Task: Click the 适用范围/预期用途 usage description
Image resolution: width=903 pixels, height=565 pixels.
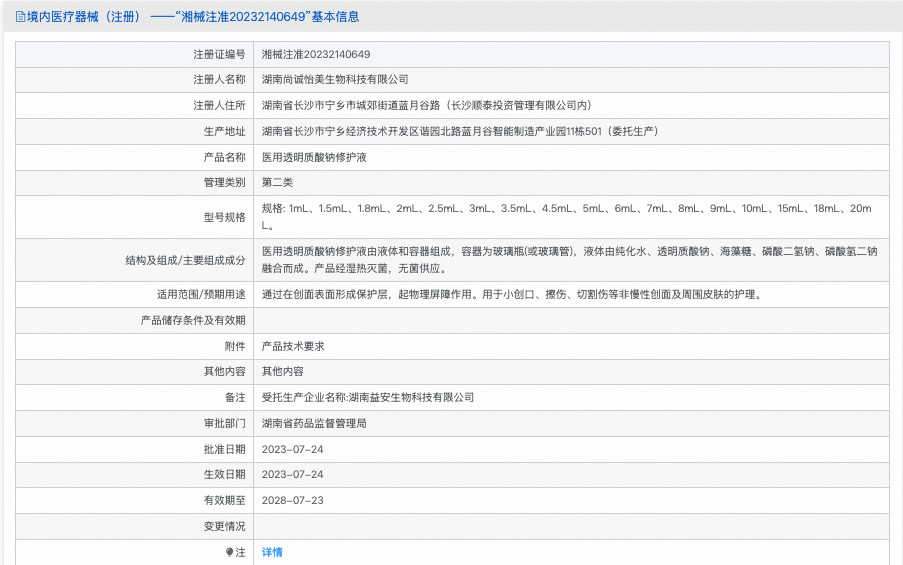Action: coord(511,295)
